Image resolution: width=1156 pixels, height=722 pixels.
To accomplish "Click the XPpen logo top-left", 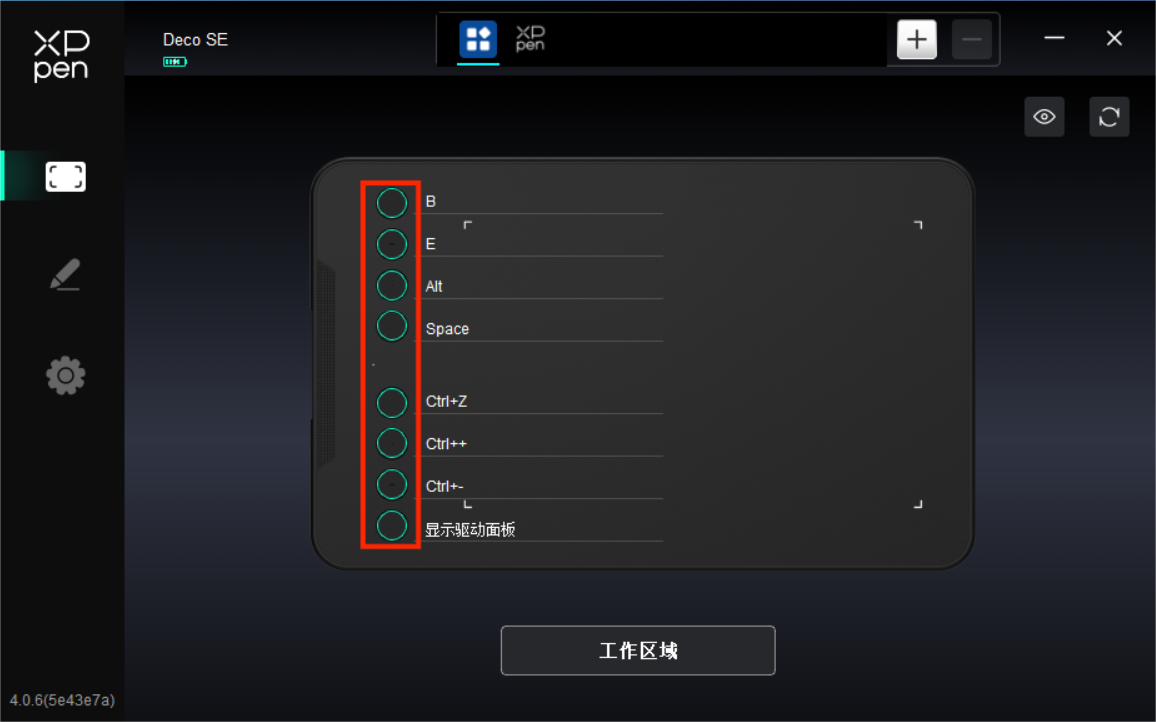I will (61, 55).
